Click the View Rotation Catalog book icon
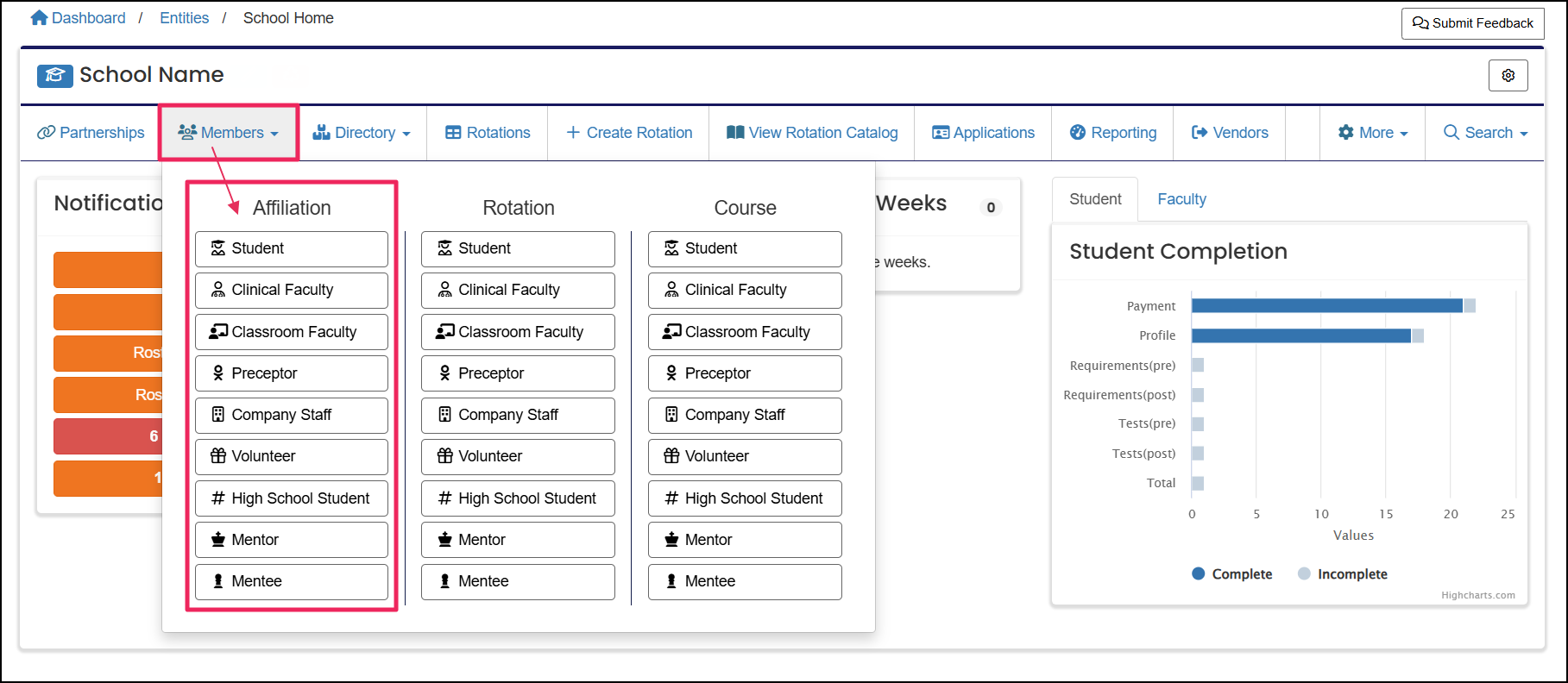 (x=735, y=133)
